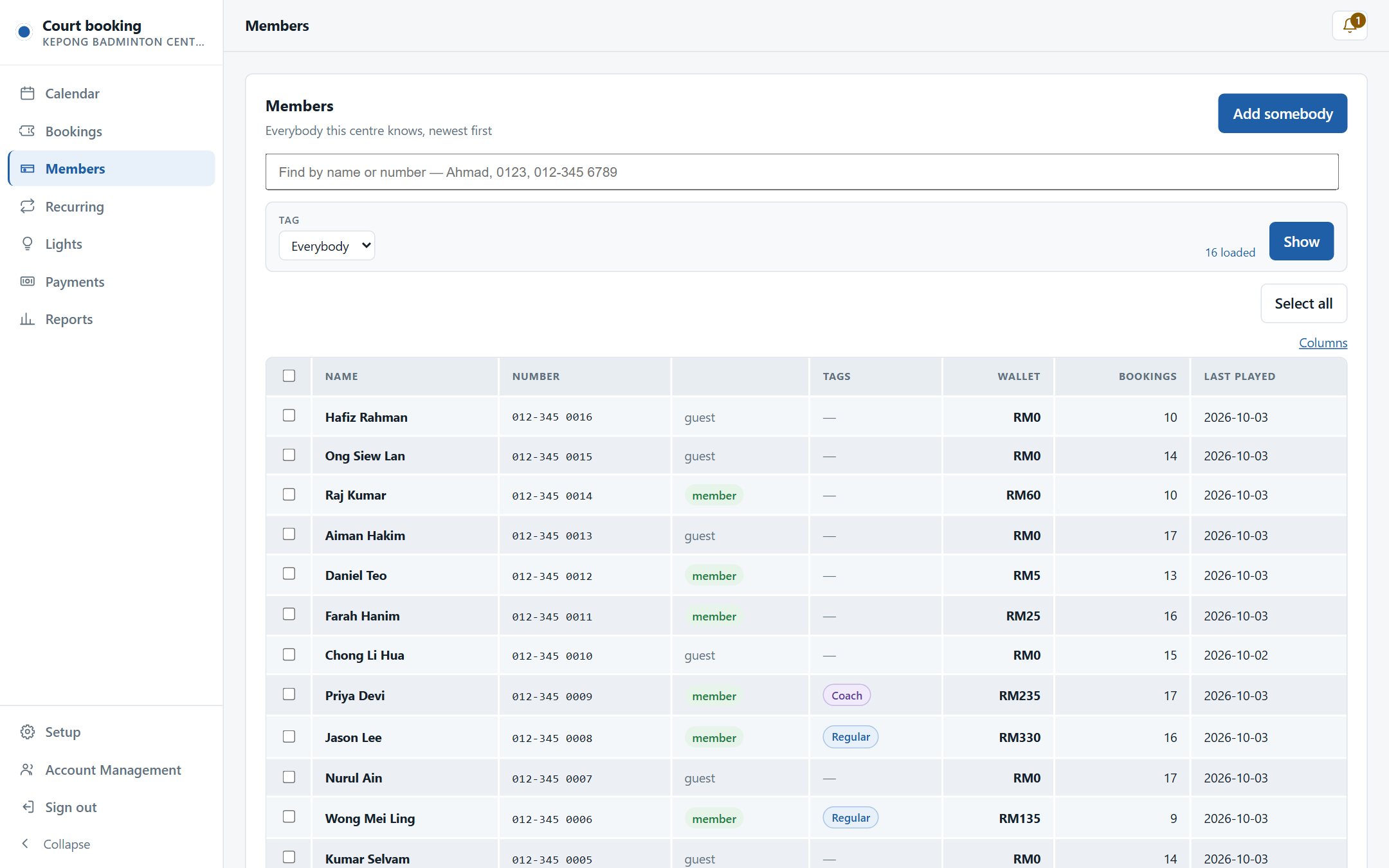Image resolution: width=1389 pixels, height=868 pixels.
Task: Click the Account Management people icon
Action: 27,770
